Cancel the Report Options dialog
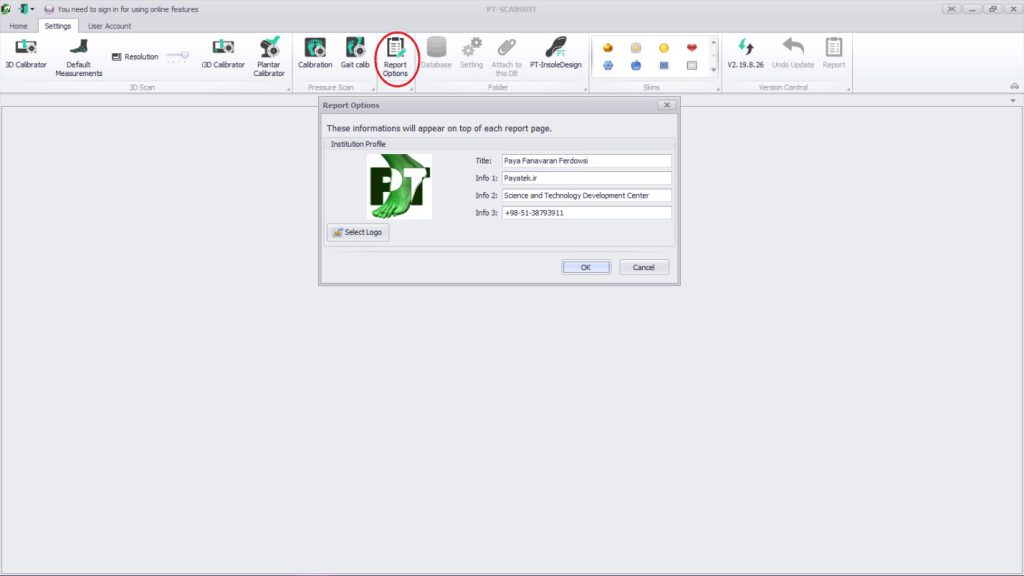Image resolution: width=1024 pixels, height=576 pixels. (643, 267)
